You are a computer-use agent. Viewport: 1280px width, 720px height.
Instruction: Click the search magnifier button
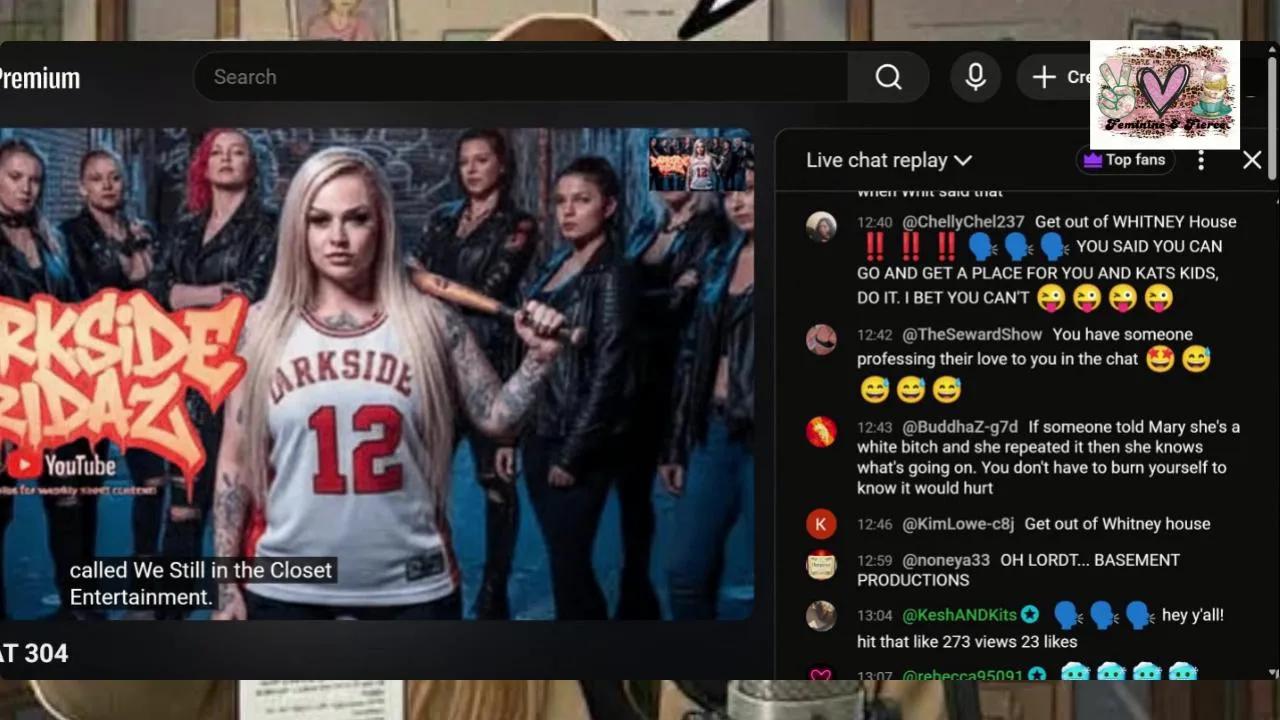point(888,77)
